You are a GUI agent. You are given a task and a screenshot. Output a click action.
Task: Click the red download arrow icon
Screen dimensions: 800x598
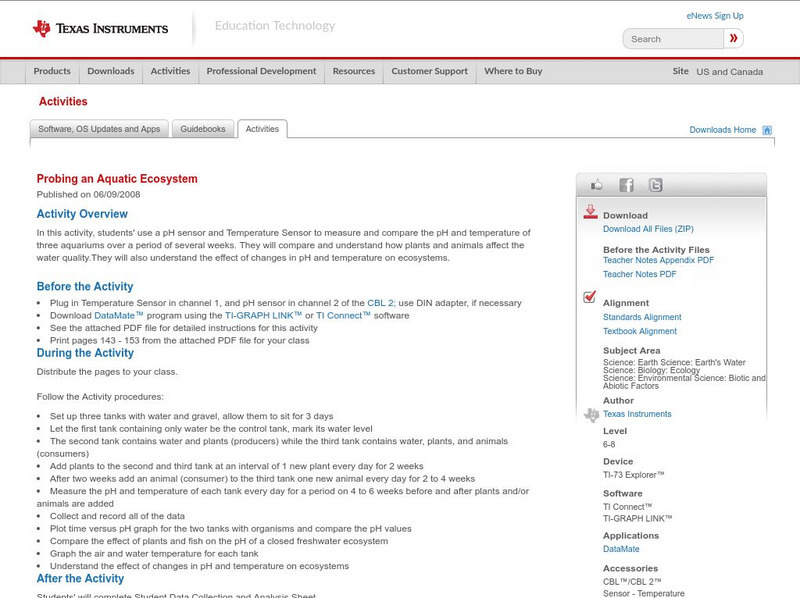coord(590,212)
